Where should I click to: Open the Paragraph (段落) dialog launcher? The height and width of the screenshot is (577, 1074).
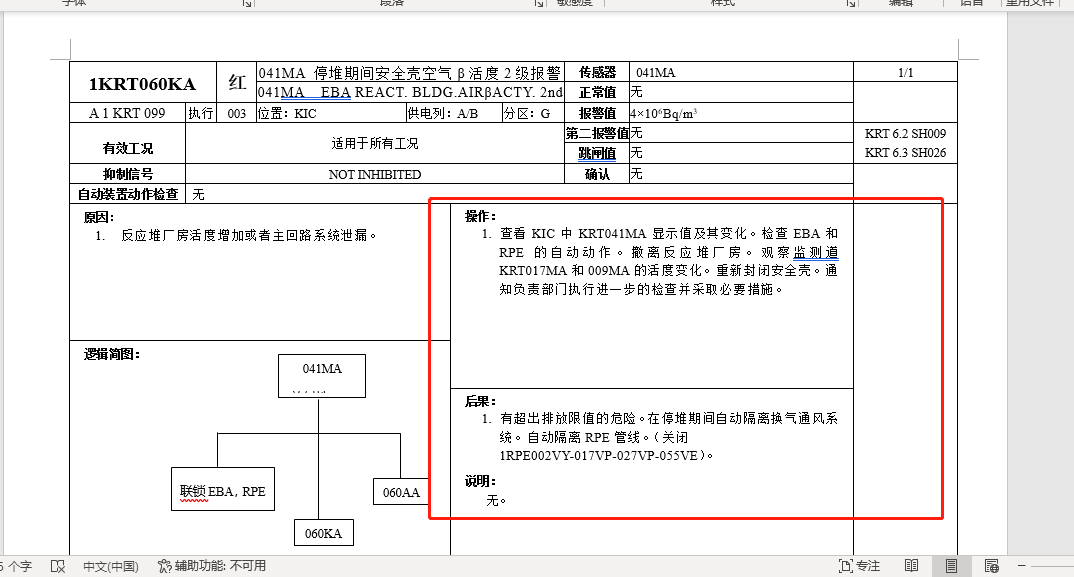coord(539,3)
